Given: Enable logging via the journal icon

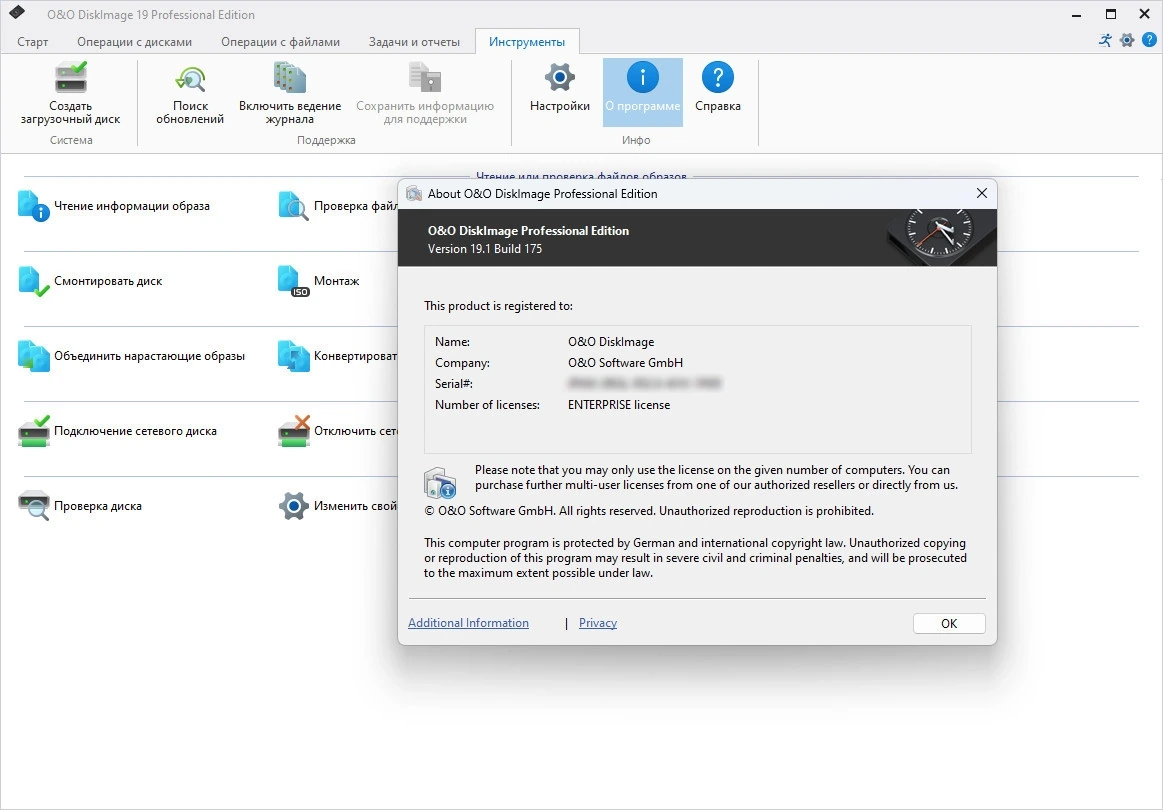Looking at the screenshot, I should (x=289, y=77).
